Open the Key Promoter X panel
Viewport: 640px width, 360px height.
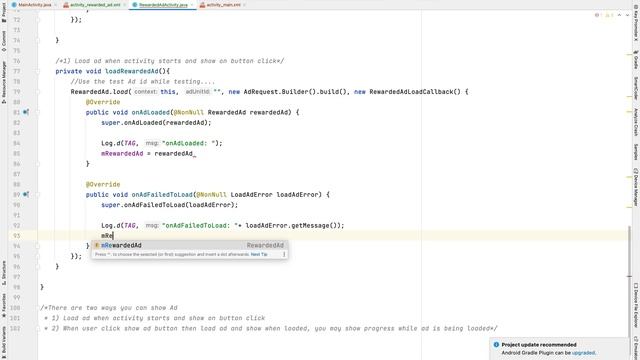coord(636,24)
